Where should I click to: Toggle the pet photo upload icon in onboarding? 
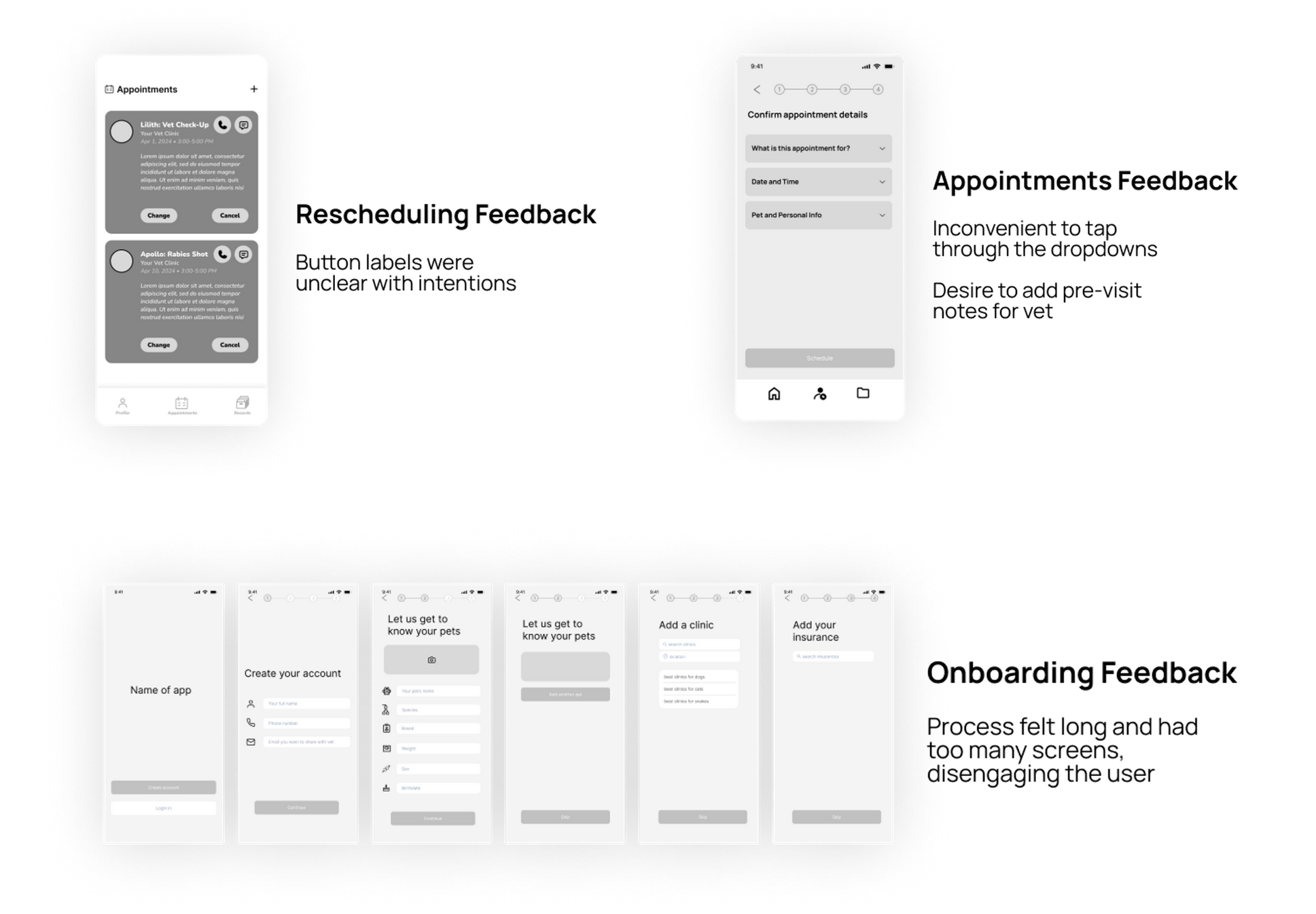tap(432, 660)
